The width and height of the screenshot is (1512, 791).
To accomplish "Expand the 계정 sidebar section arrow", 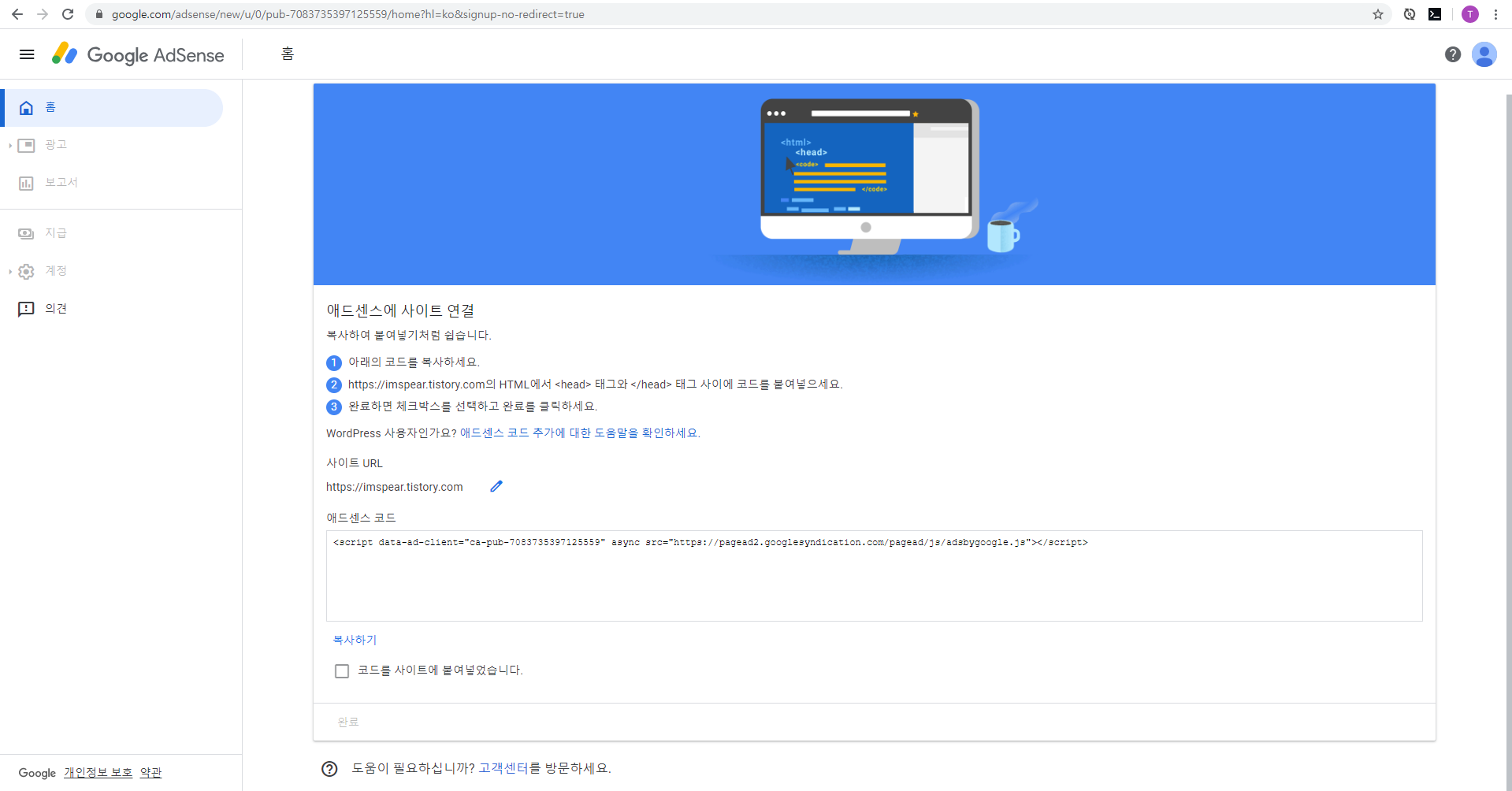I will [10, 272].
